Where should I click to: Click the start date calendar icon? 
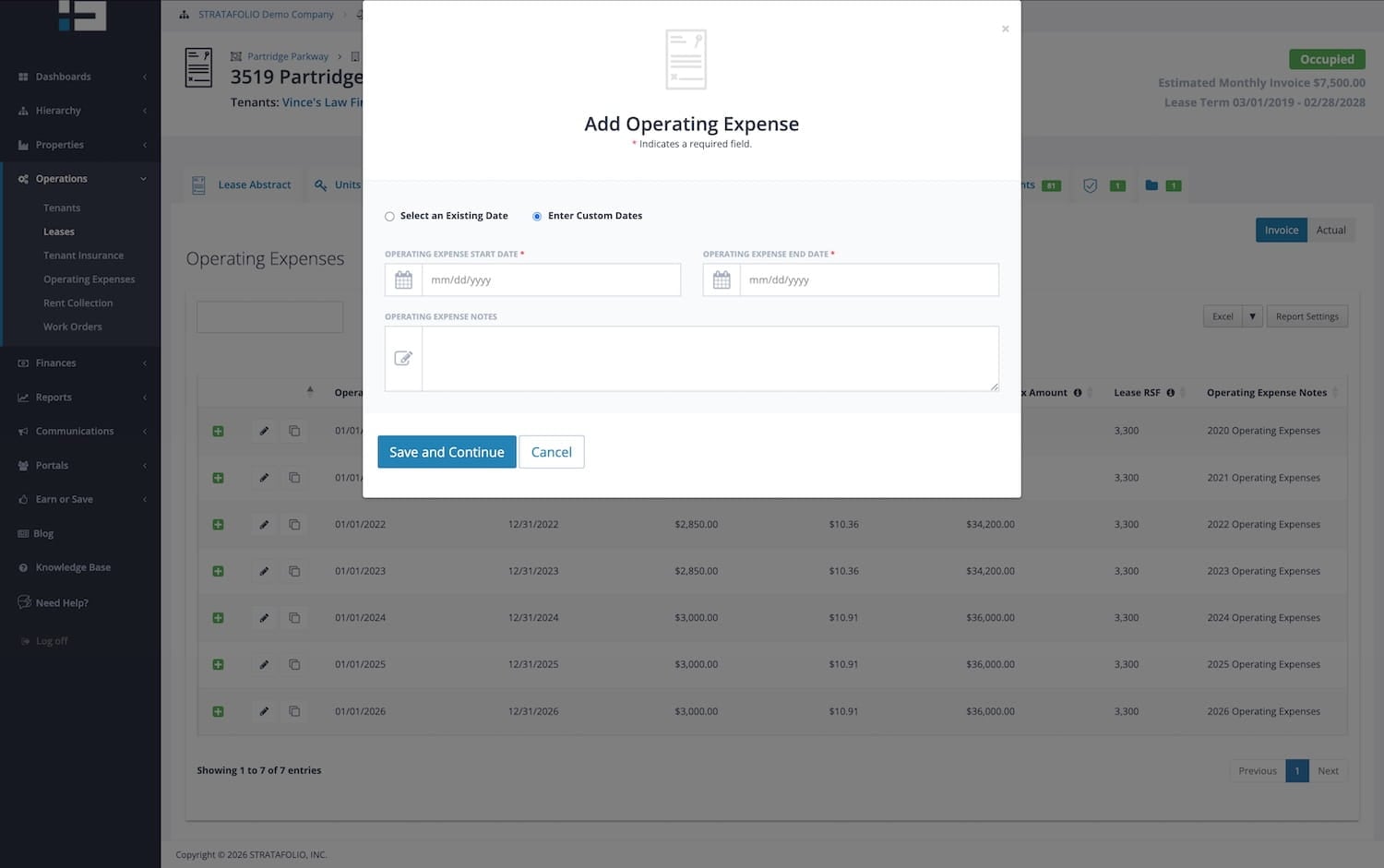[403, 280]
